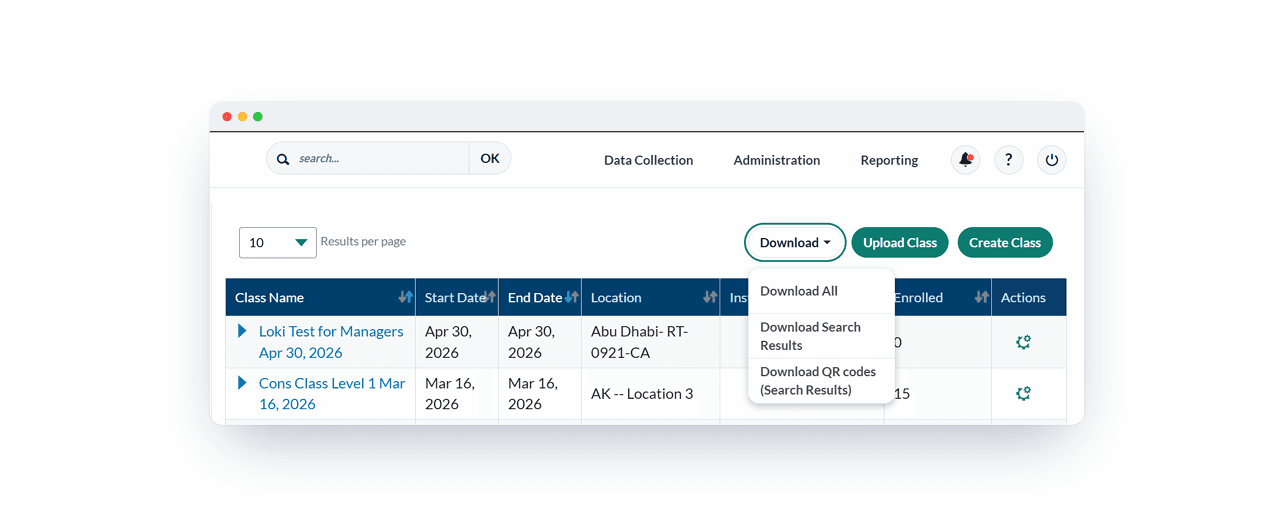Open the help question mark icon

(x=1008, y=159)
